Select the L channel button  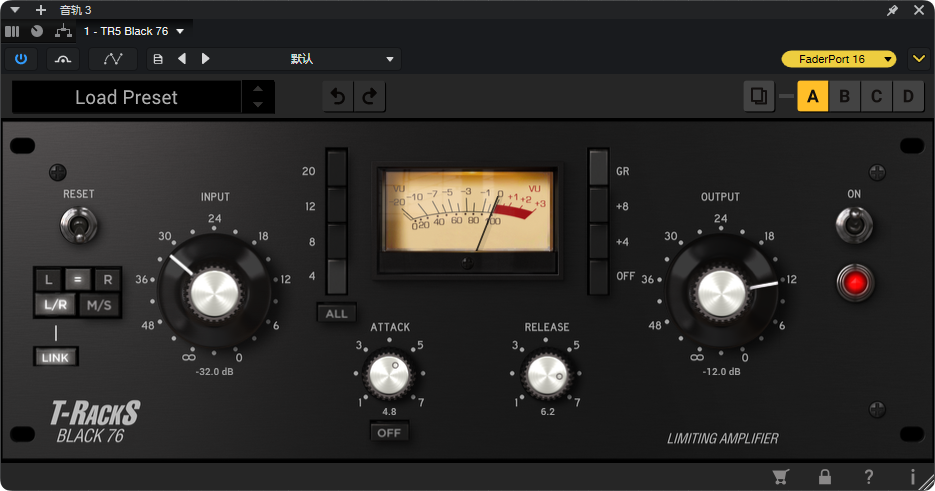[x=48, y=279]
